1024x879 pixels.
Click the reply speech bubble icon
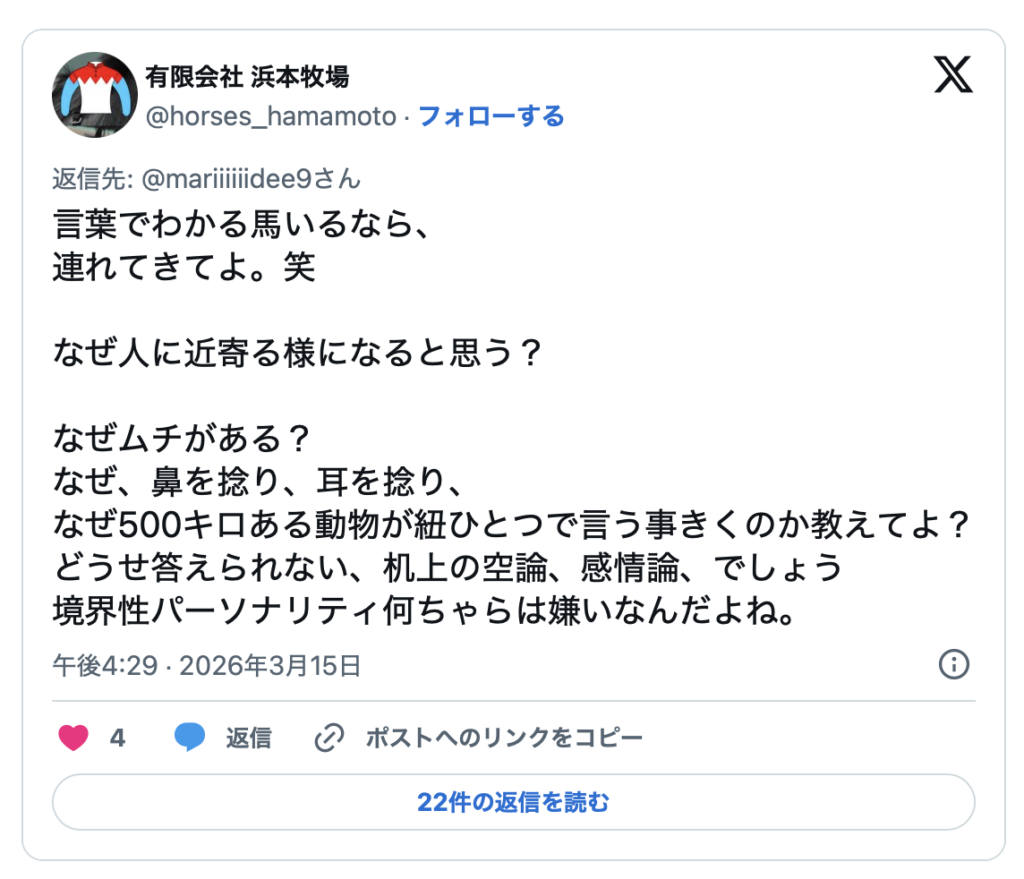pyautogui.click(x=190, y=738)
